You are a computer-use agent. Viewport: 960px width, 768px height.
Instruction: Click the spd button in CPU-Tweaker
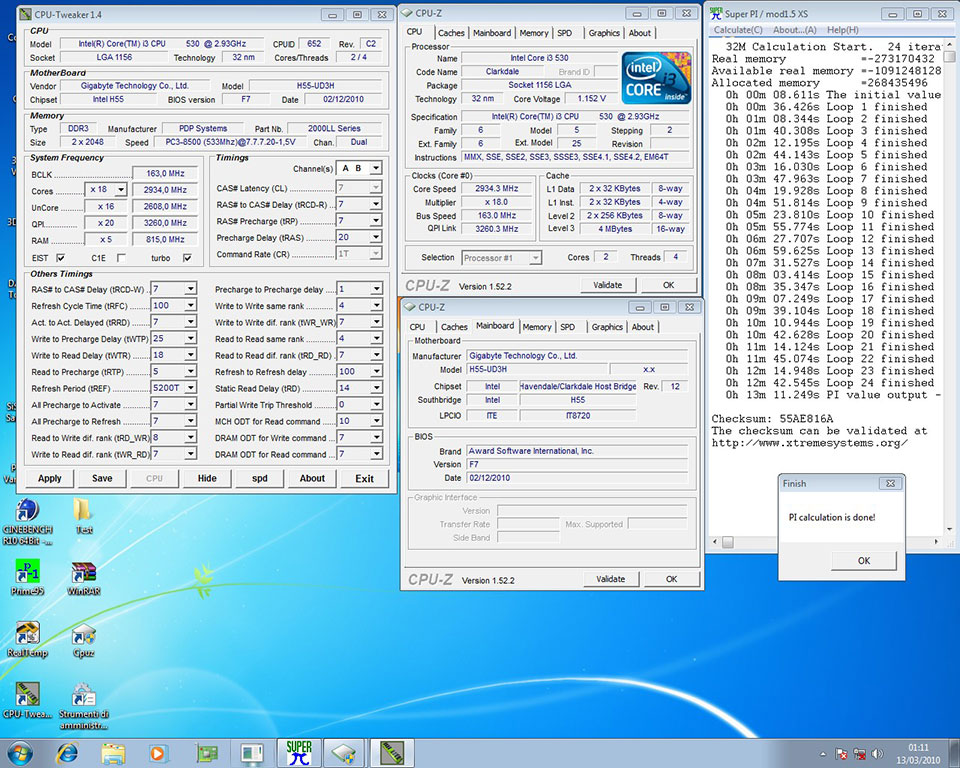click(x=260, y=478)
